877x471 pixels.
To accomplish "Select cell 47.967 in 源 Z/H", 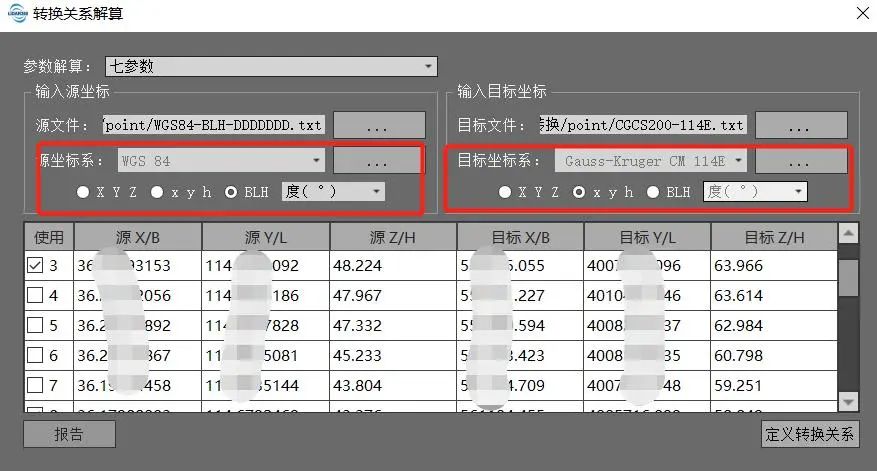I will [x=393, y=295].
